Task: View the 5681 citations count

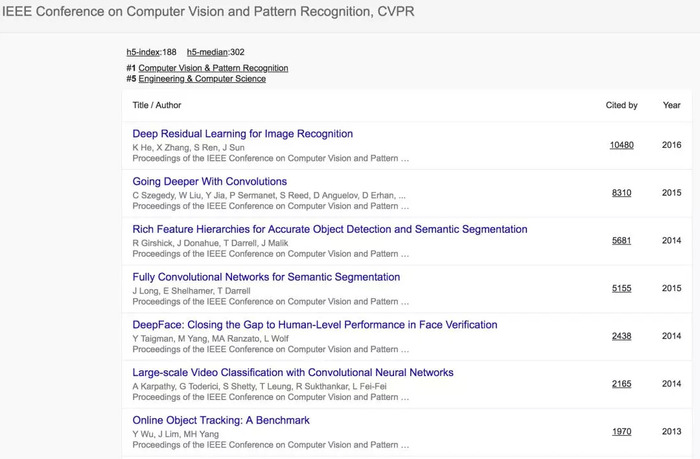Action: click(621, 241)
